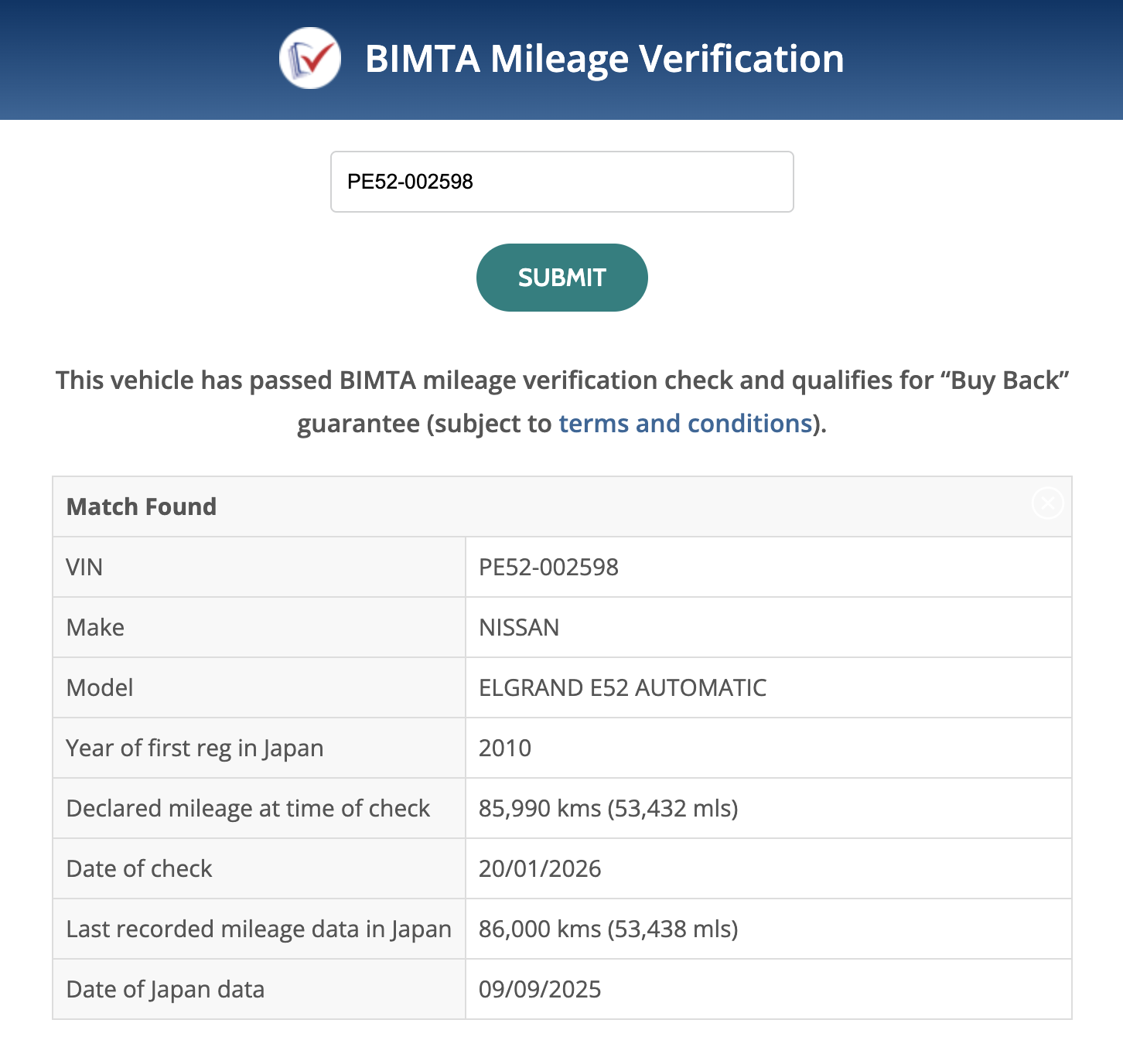Click the VIN row label
1123x1064 pixels.
(x=84, y=567)
